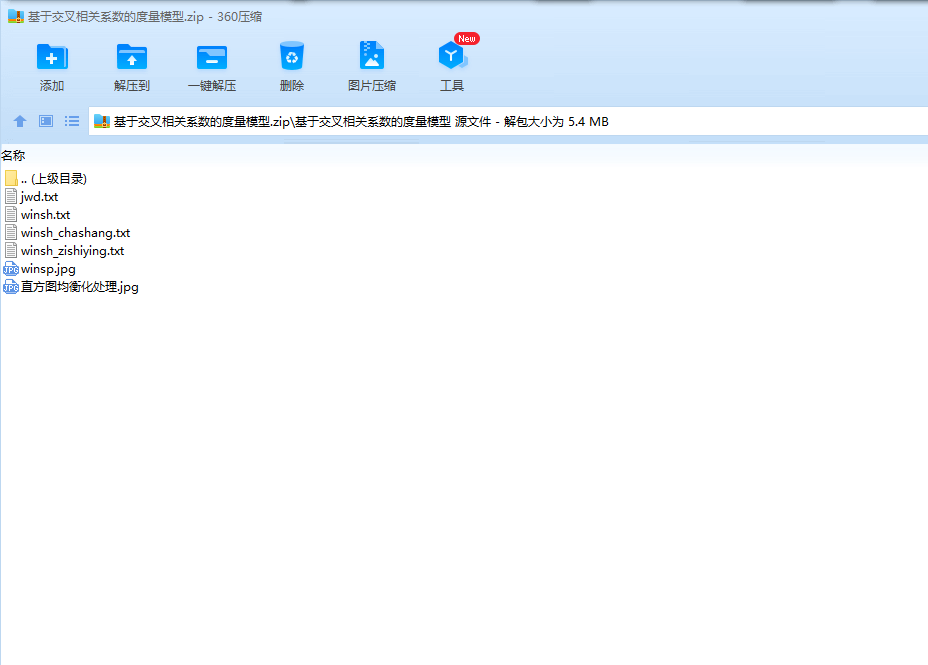928x665 pixels.
Task: Click the Delete (删除) trash icon
Action: point(292,57)
